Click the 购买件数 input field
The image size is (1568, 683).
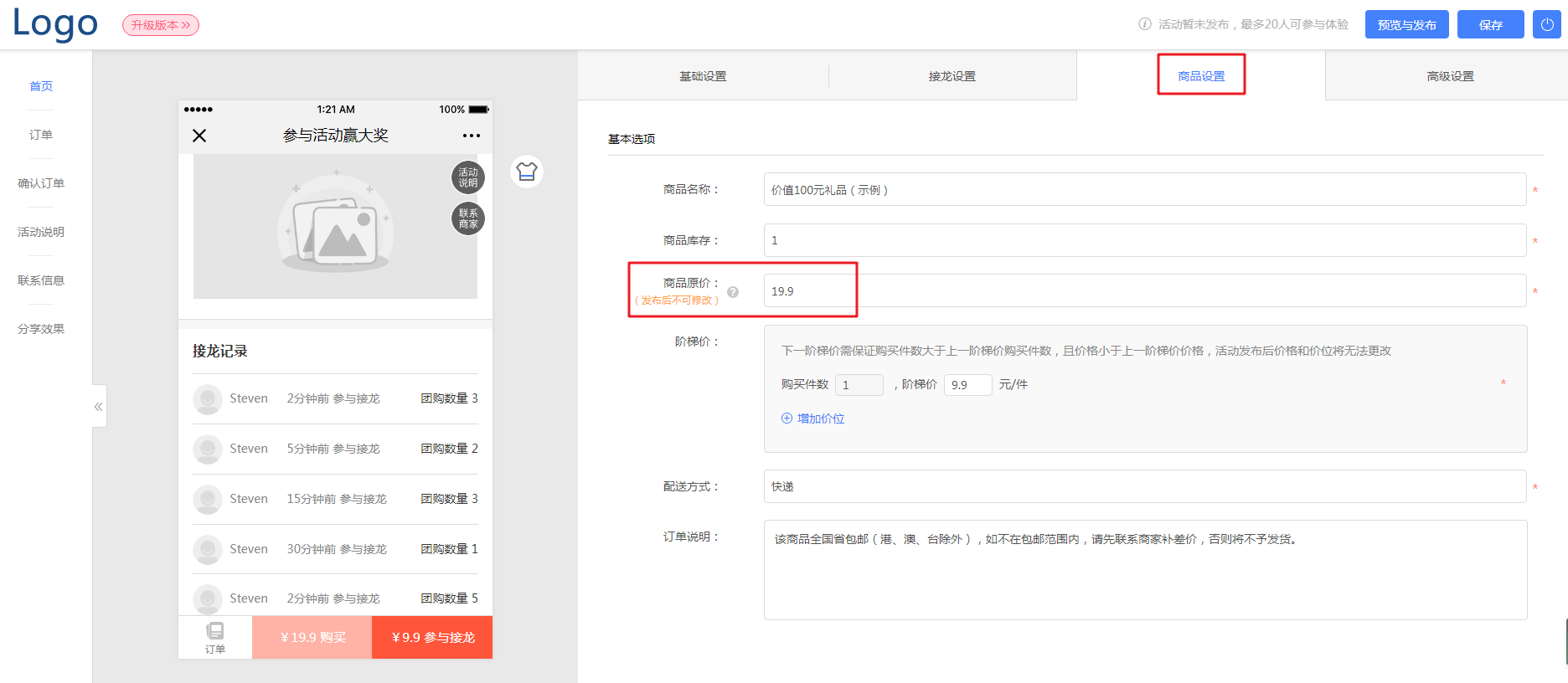click(859, 385)
